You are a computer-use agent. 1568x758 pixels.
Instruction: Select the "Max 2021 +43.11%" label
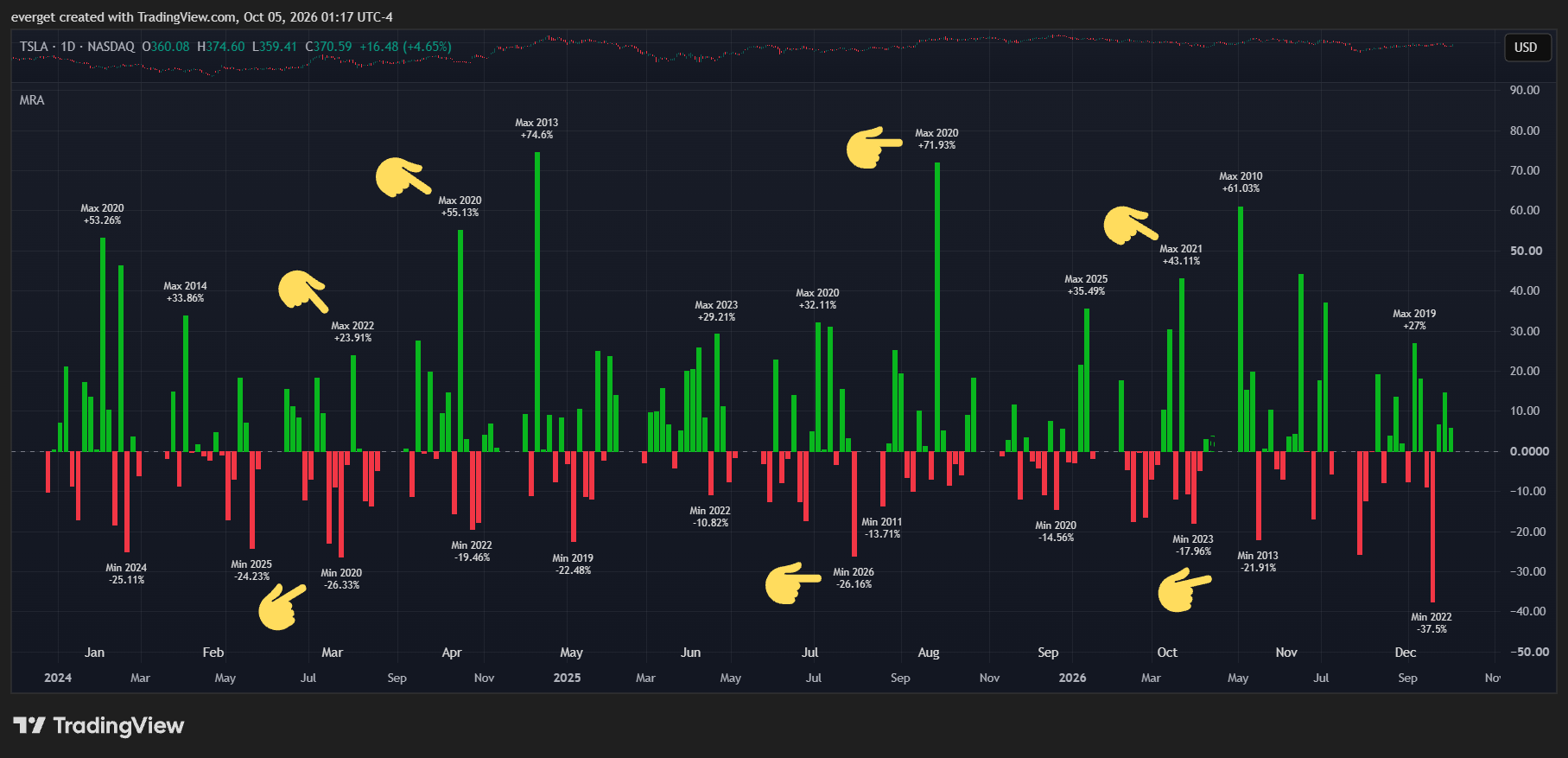[x=1181, y=255]
